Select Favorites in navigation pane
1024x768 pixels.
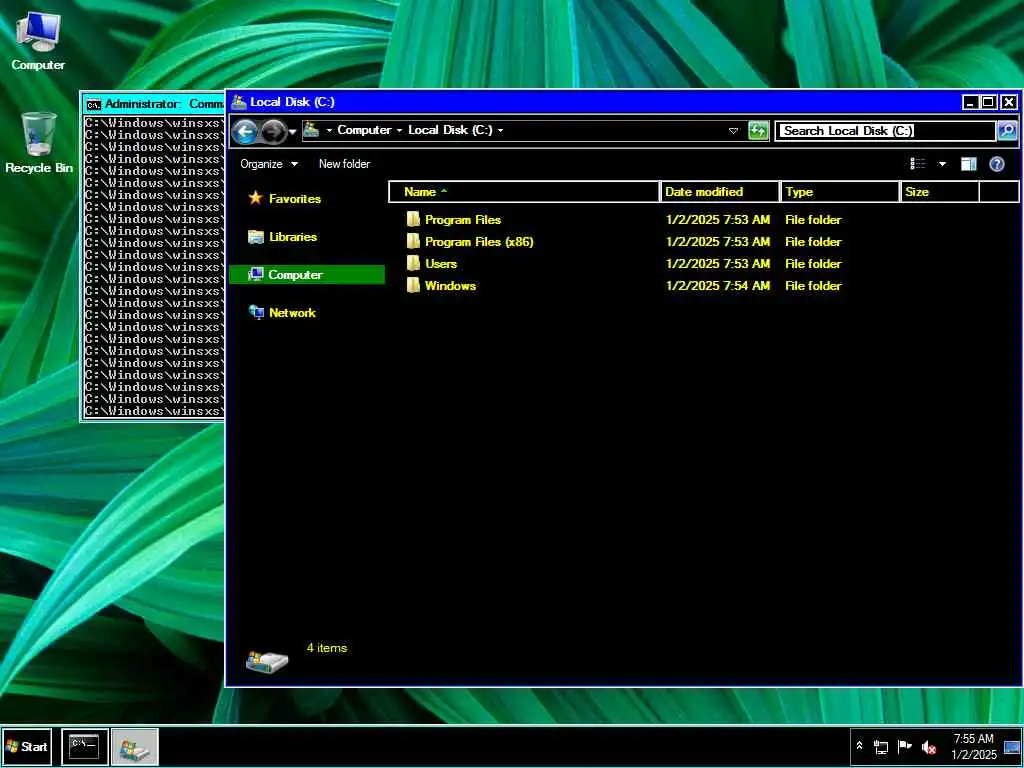(295, 199)
